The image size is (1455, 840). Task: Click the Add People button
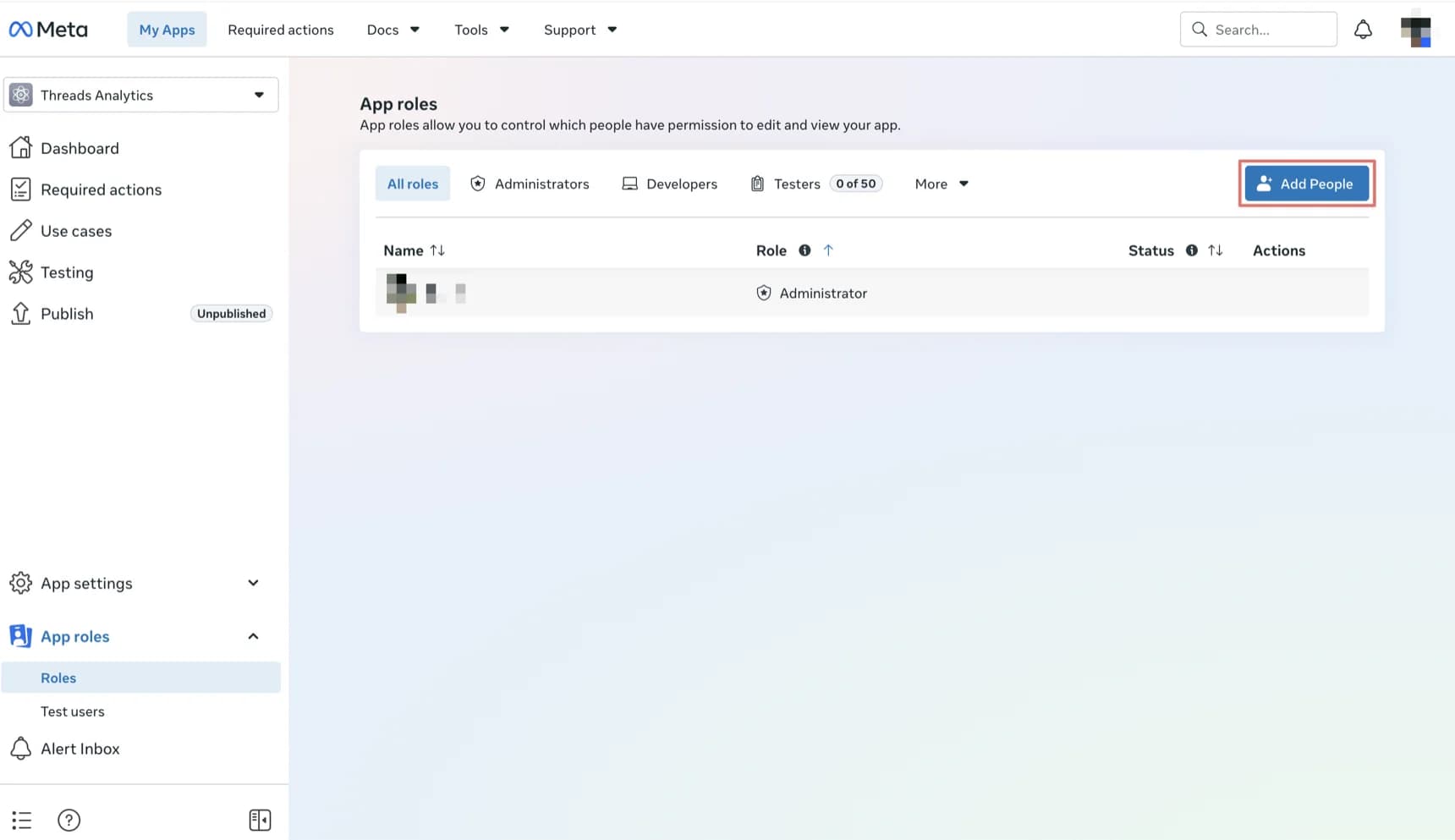click(x=1307, y=184)
